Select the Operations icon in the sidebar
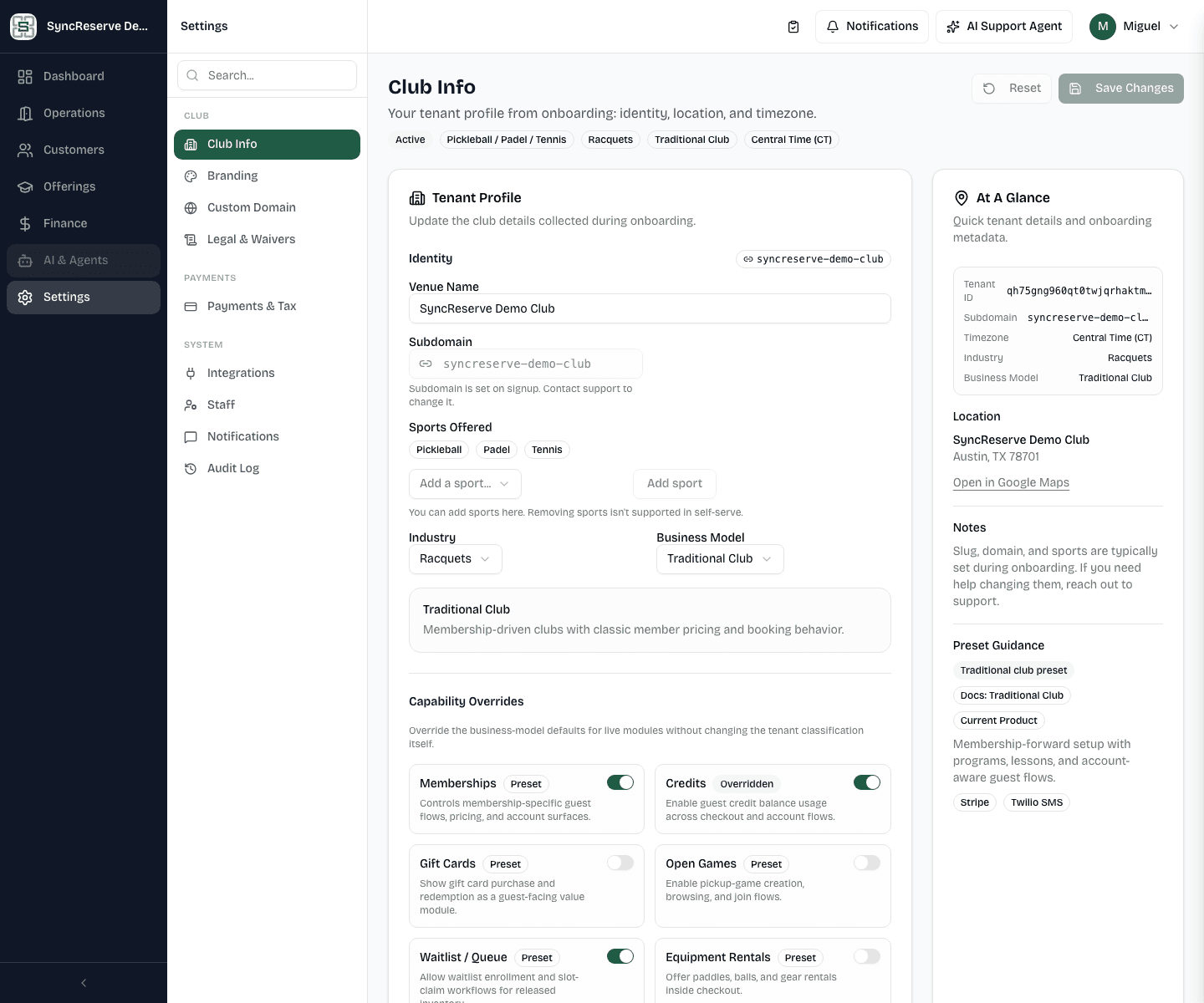The width and height of the screenshot is (1204, 1003). pos(25,113)
